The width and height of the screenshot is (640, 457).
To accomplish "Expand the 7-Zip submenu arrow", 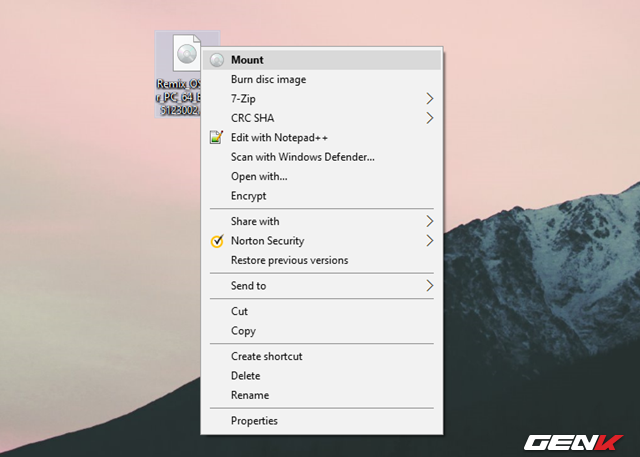I will (429, 99).
